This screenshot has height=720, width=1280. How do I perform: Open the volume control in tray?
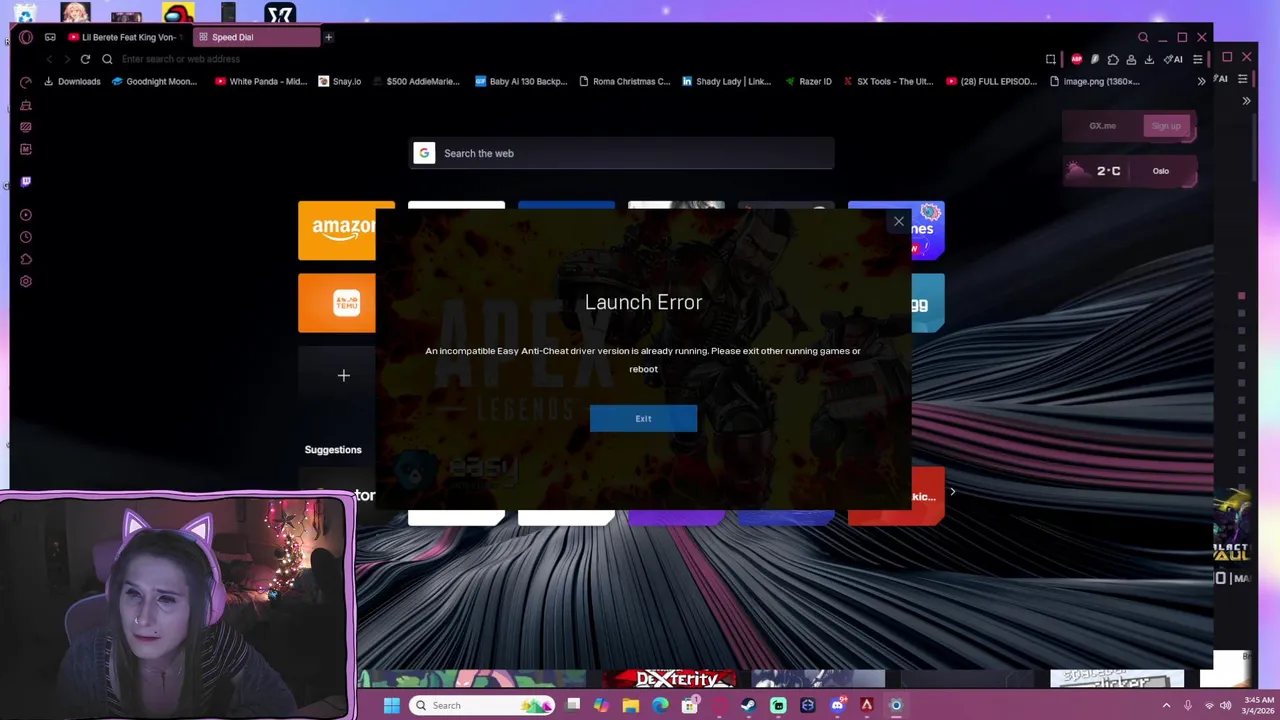tap(1225, 705)
